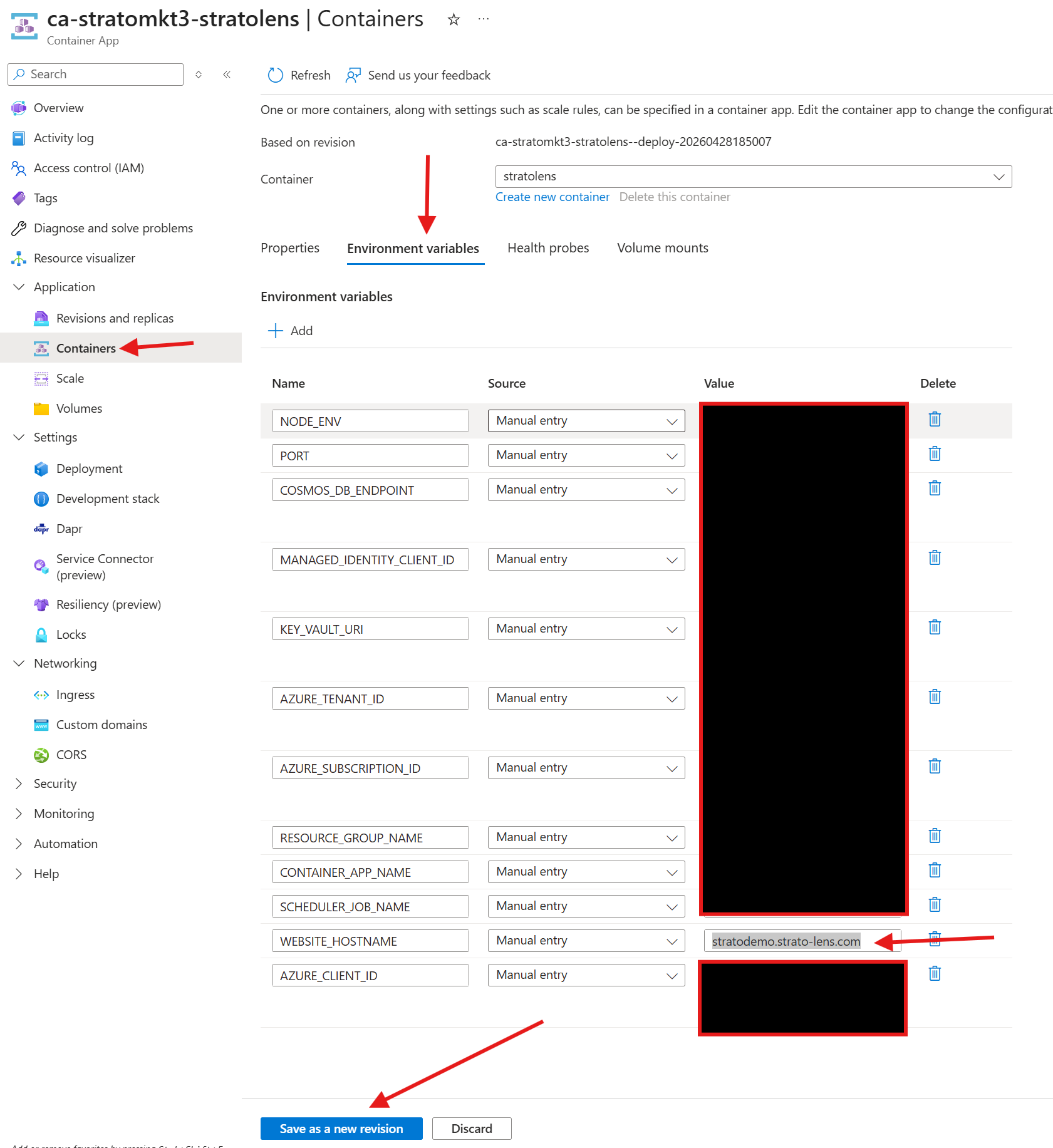Delete the NODE_ENV variable with trash icon

(x=935, y=419)
